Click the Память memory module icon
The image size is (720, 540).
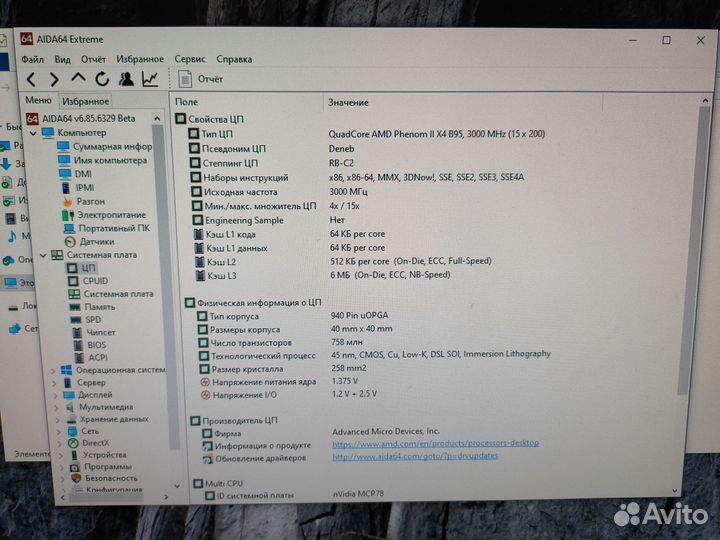click(75, 307)
